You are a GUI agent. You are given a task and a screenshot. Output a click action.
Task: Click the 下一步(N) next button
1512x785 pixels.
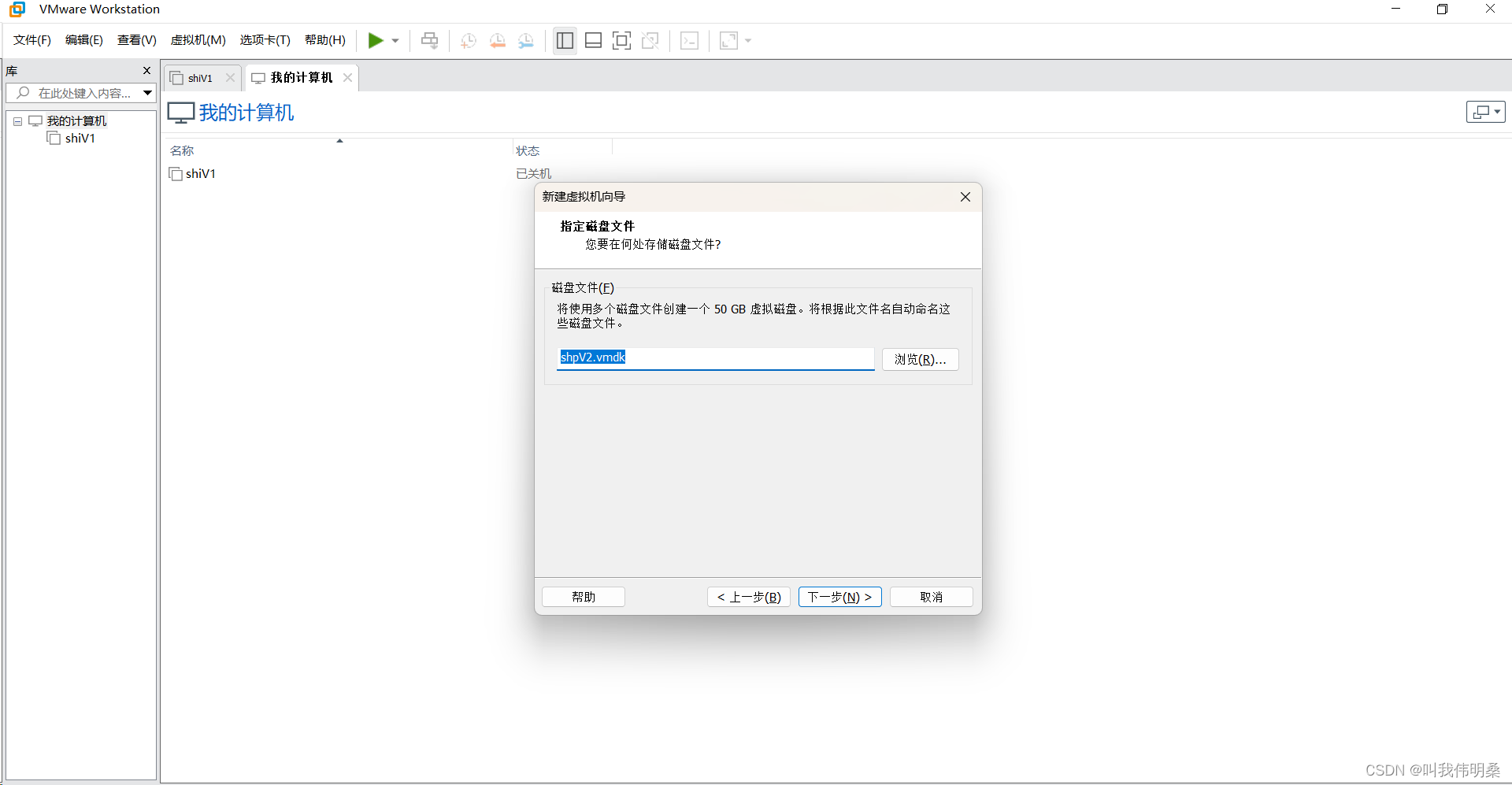pyautogui.click(x=839, y=597)
